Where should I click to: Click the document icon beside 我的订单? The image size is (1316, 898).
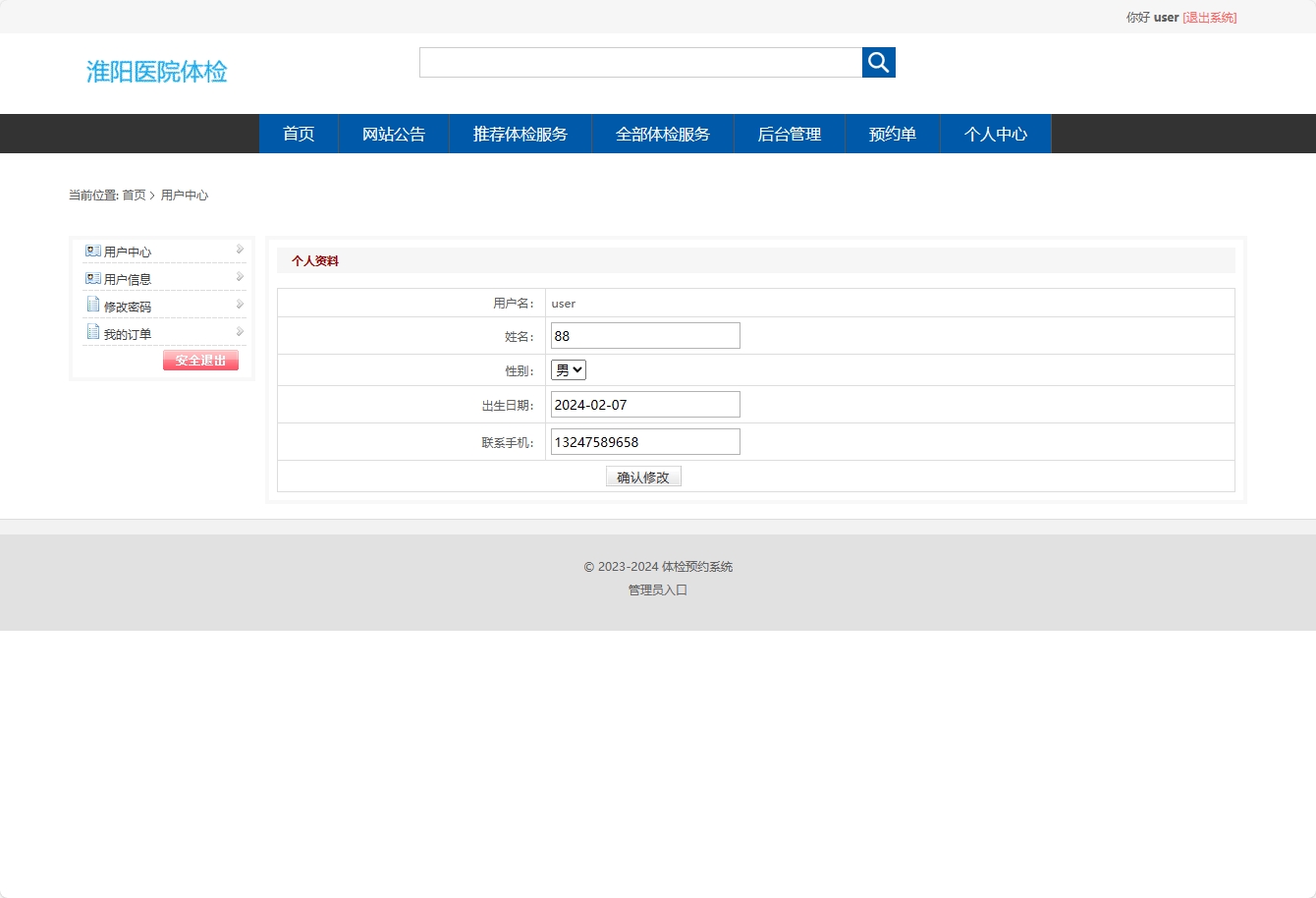93,332
